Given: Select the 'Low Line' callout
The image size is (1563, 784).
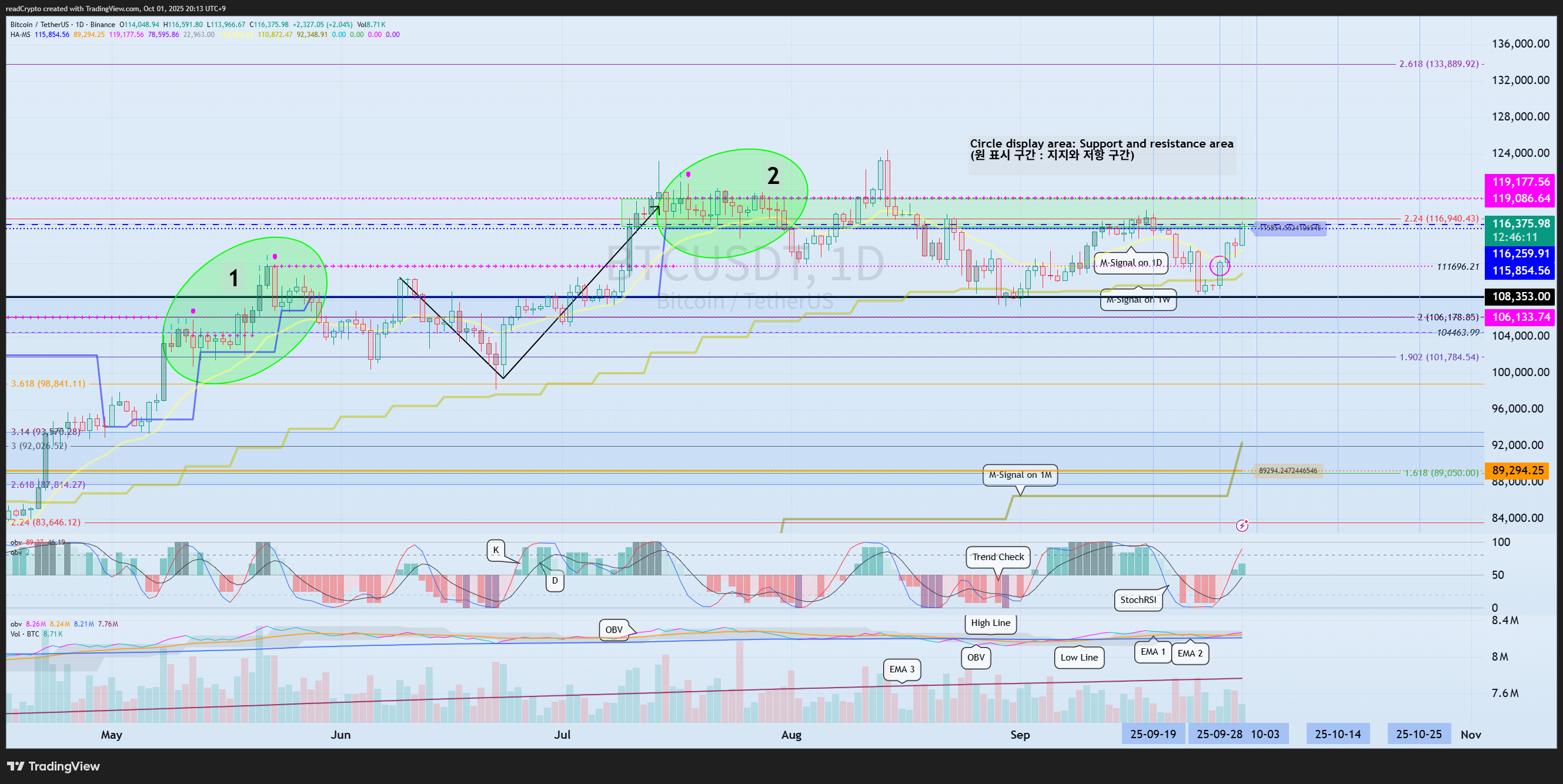Looking at the screenshot, I should point(1079,657).
